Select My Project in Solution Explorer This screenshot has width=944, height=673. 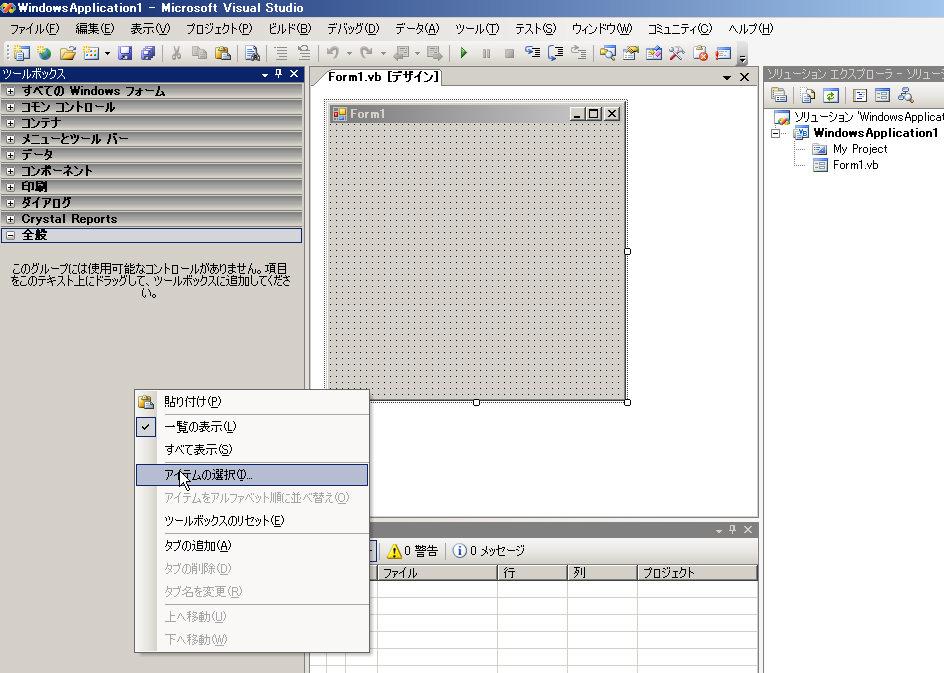(x=860, y=149)
